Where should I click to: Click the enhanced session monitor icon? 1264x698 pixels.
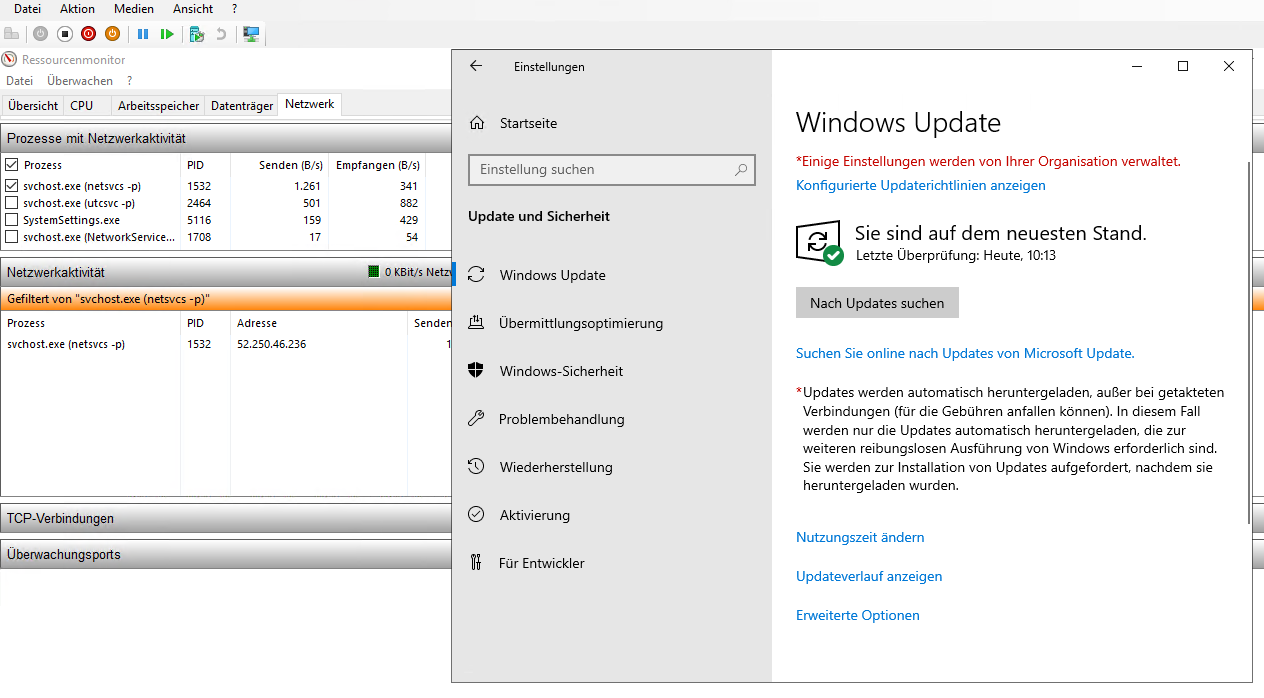[x=251, y=34]
